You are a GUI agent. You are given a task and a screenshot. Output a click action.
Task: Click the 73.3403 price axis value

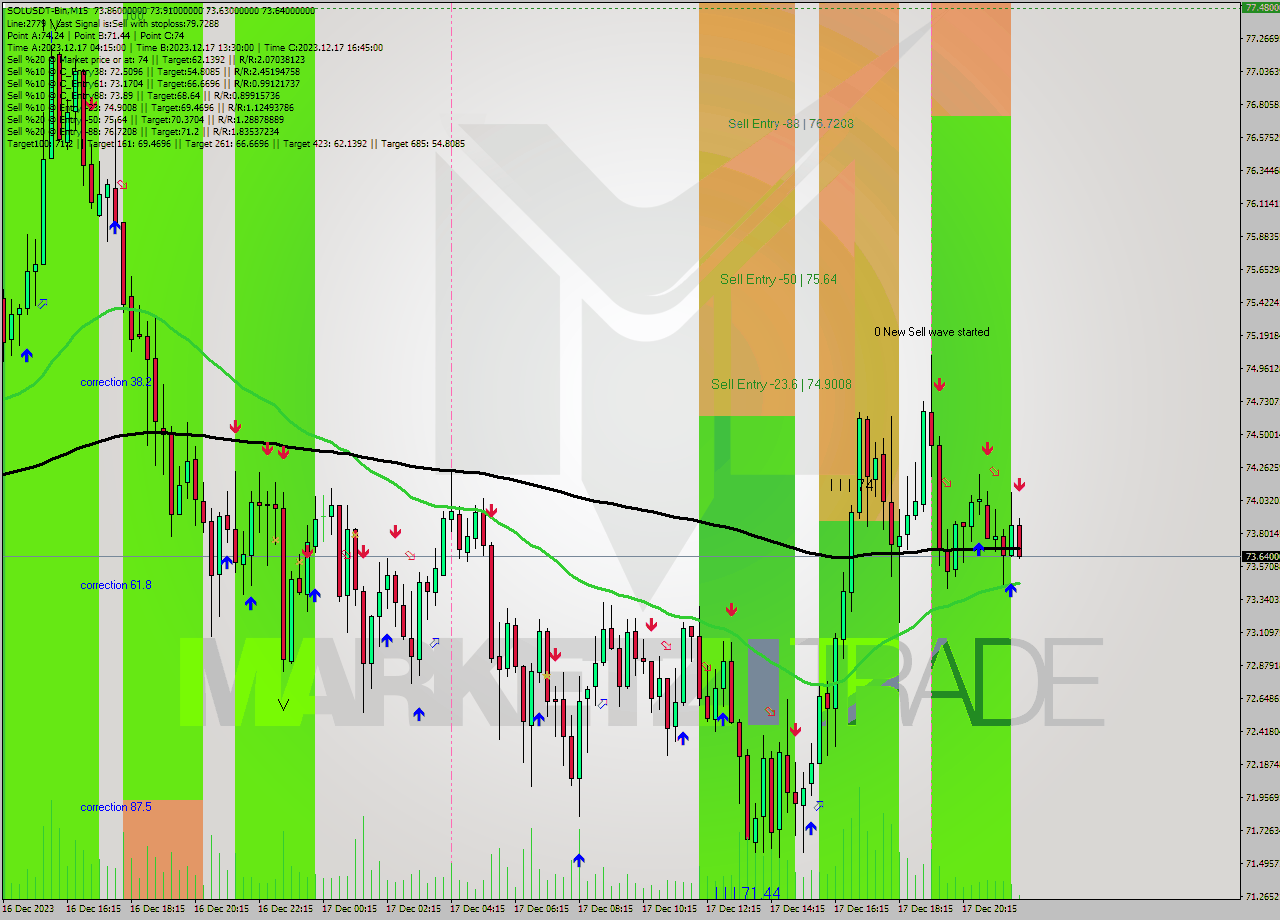(1262, 599)
